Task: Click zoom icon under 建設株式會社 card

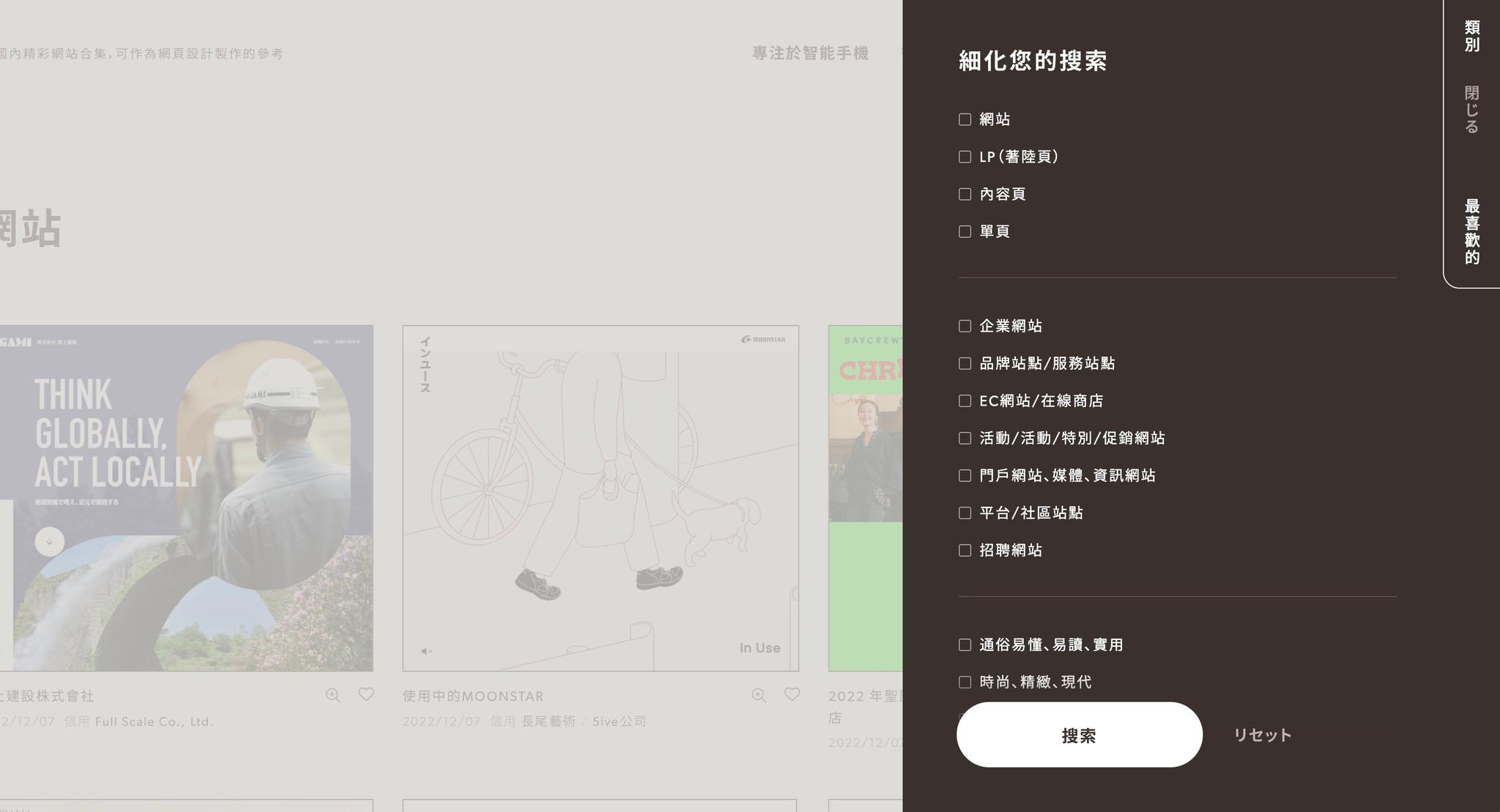Action: (x=333, y=696)
